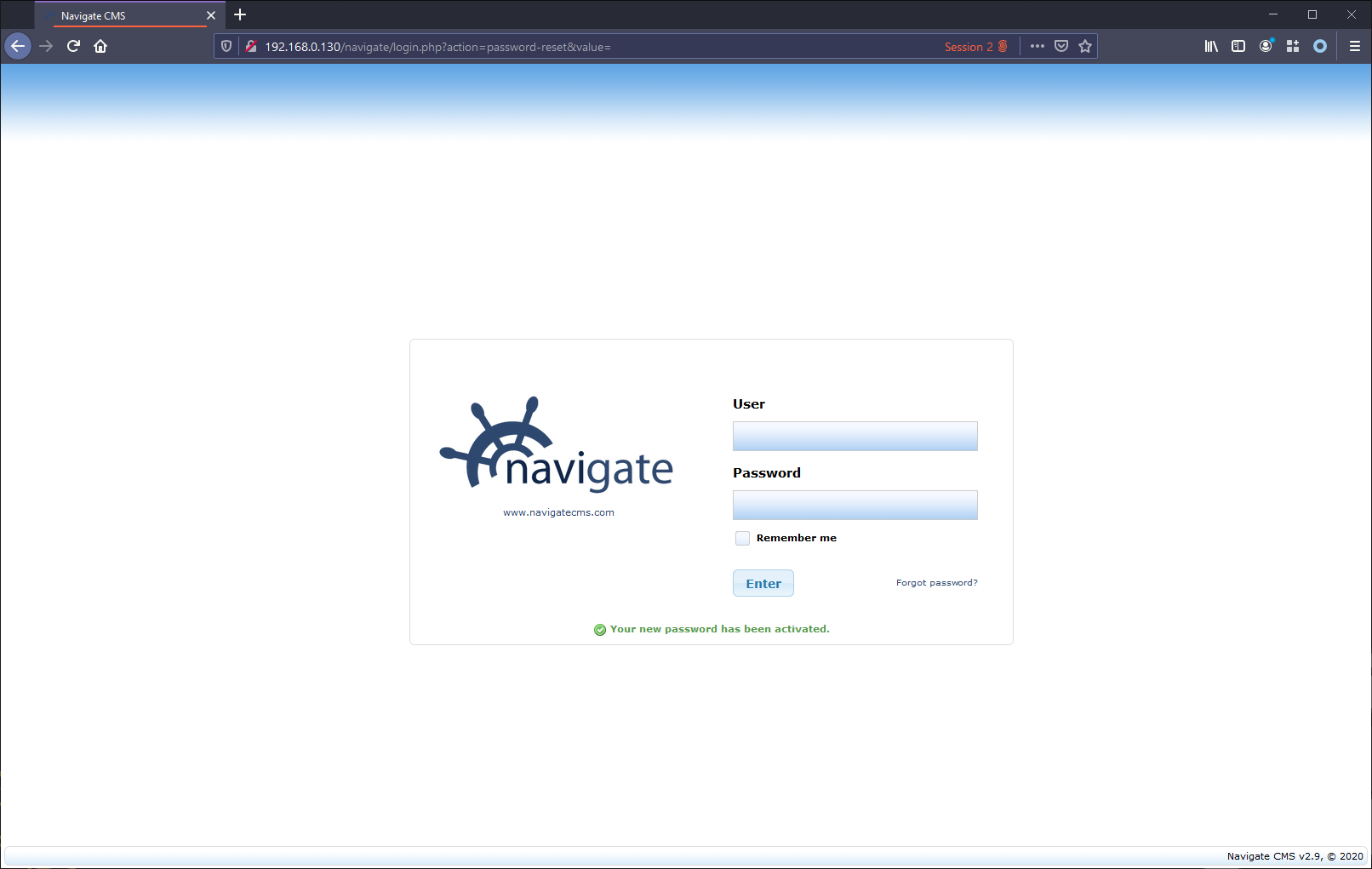Minimize the browser window

coord(1273,14)
